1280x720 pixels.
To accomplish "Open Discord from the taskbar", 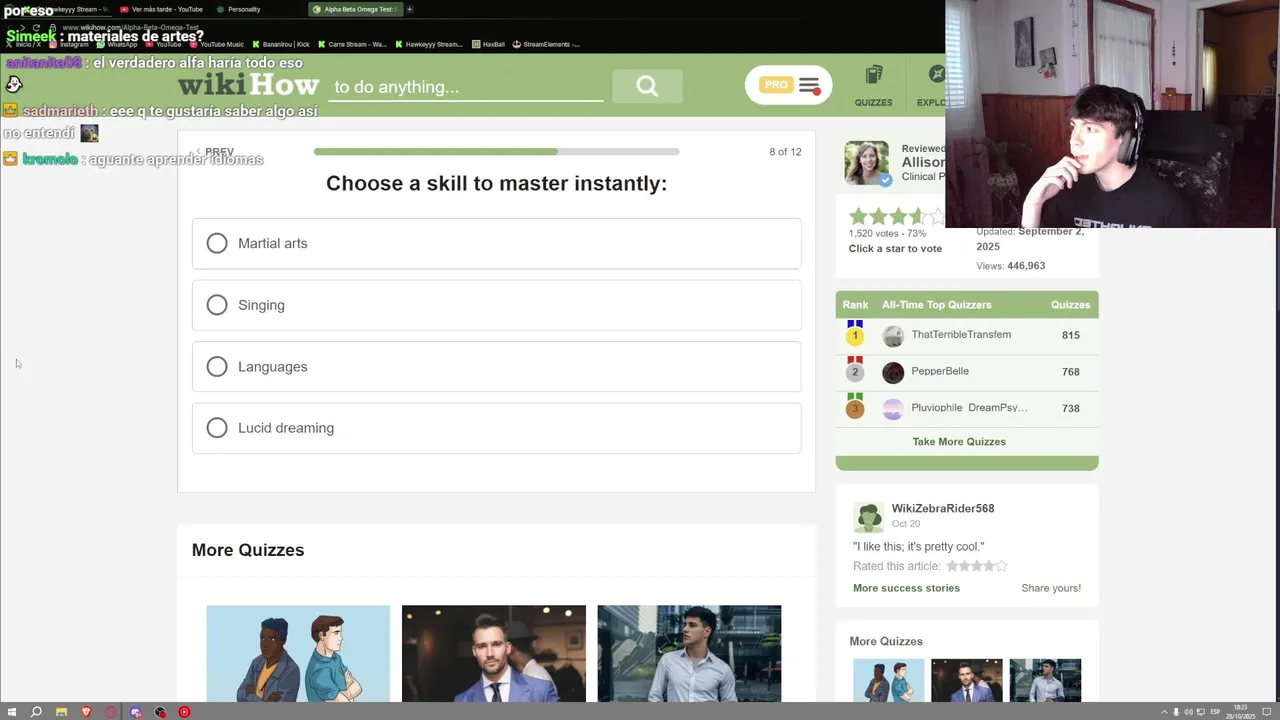I will point(135,712).
